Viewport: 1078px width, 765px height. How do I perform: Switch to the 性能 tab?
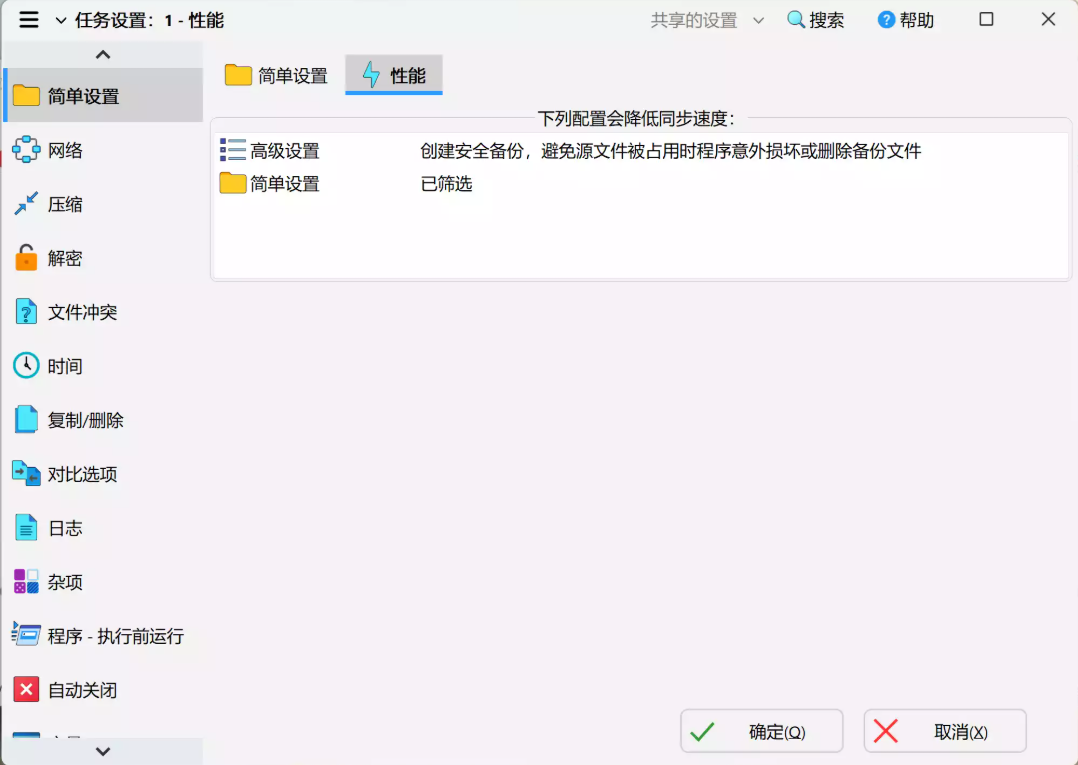pos(393,74)
